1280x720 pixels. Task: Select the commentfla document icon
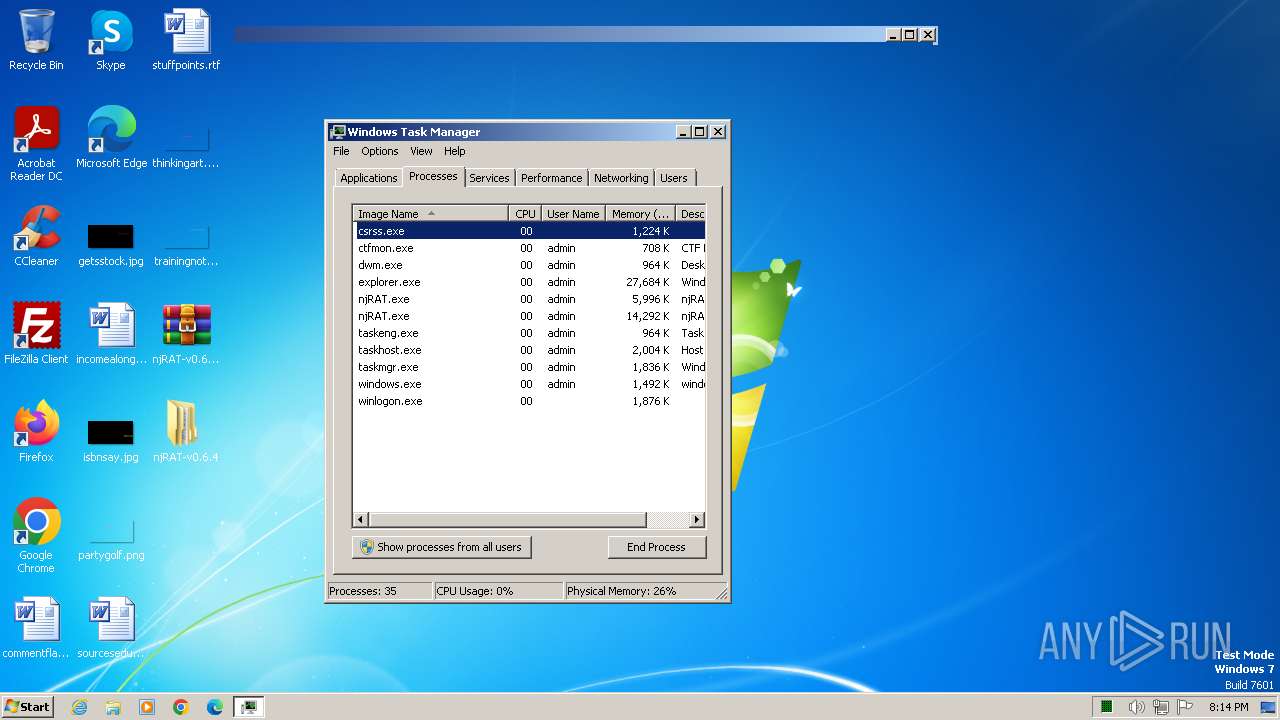click(x=36, y=628)
